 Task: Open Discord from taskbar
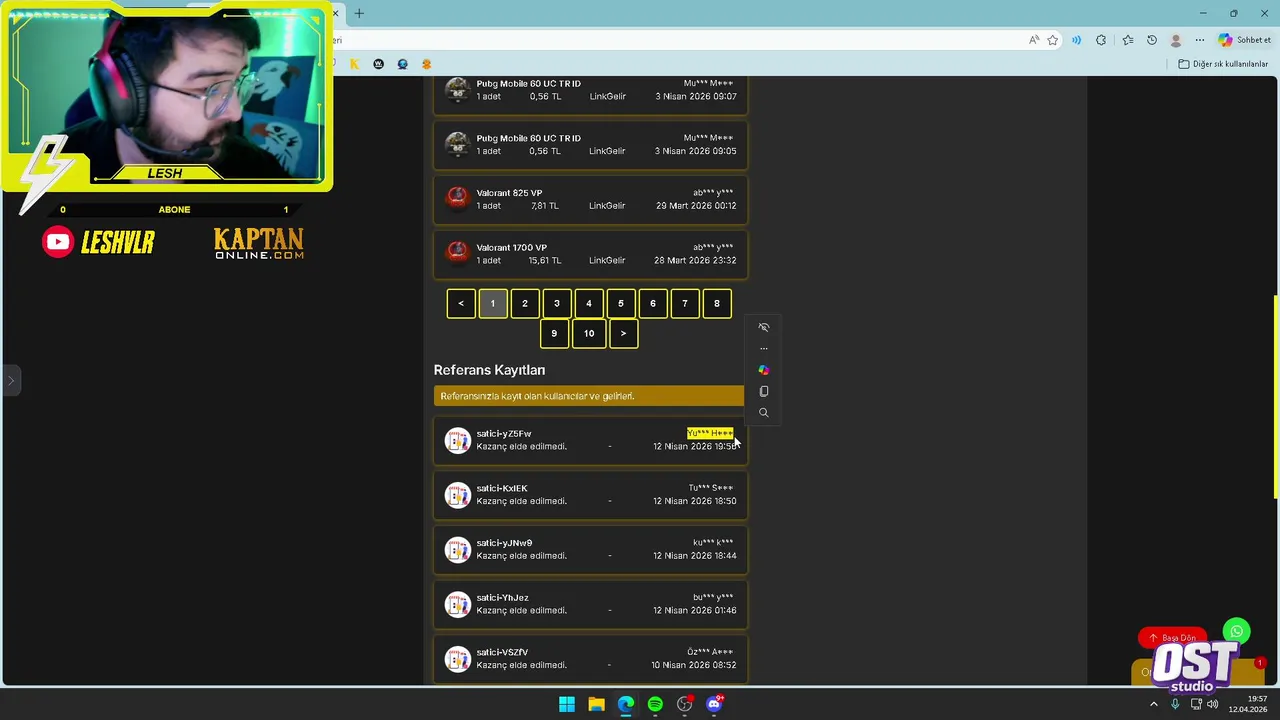pyautogui.click(x=714, y=704)
